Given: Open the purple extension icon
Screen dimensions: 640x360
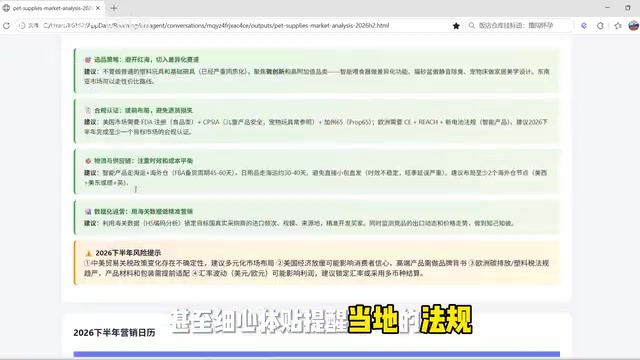Looking at the screenshot, I should tap(584, 25).
